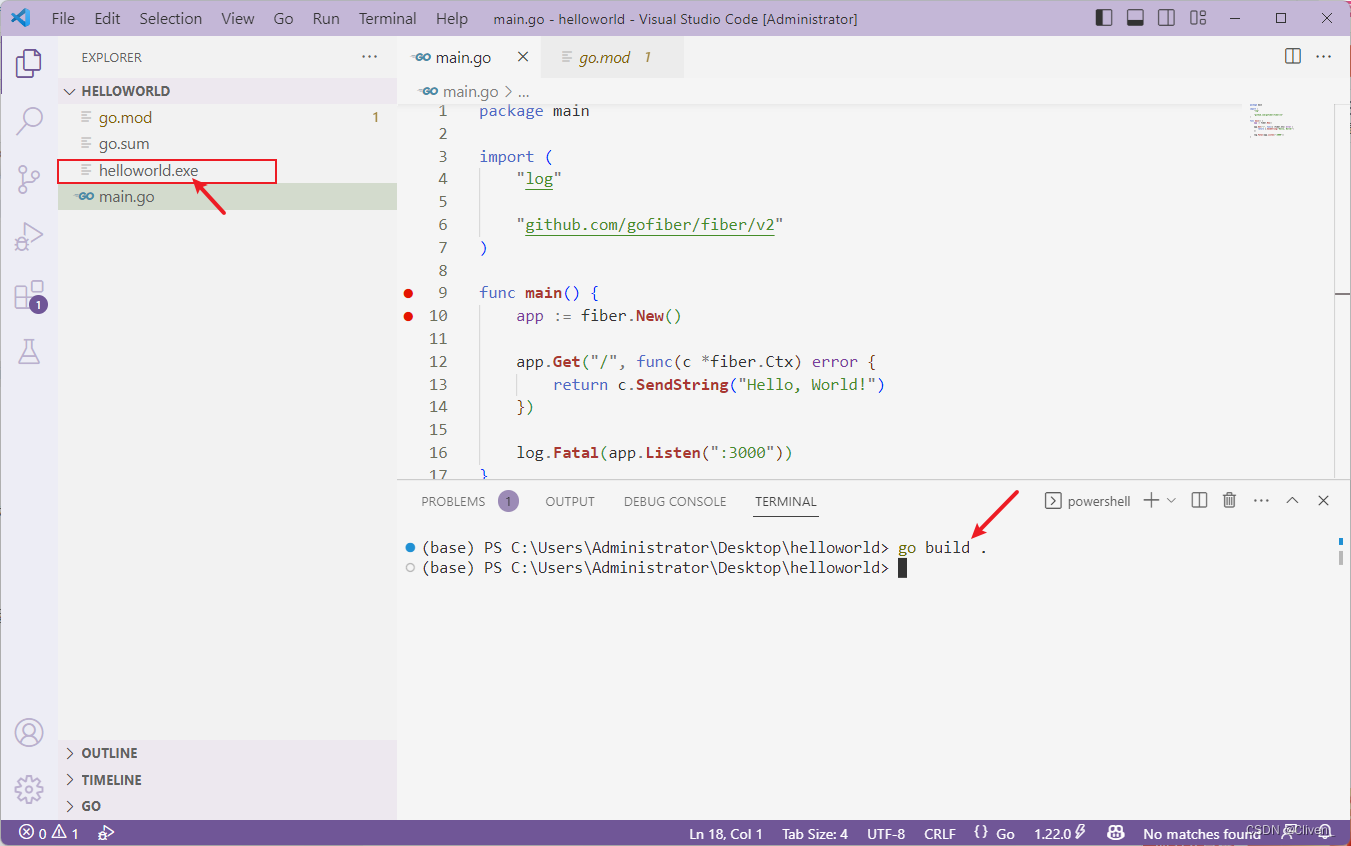Viewport: 1351px width, 846px height.
Task: Click Ln 18, Col 1 in status bar
Action: tap(726, 834)
